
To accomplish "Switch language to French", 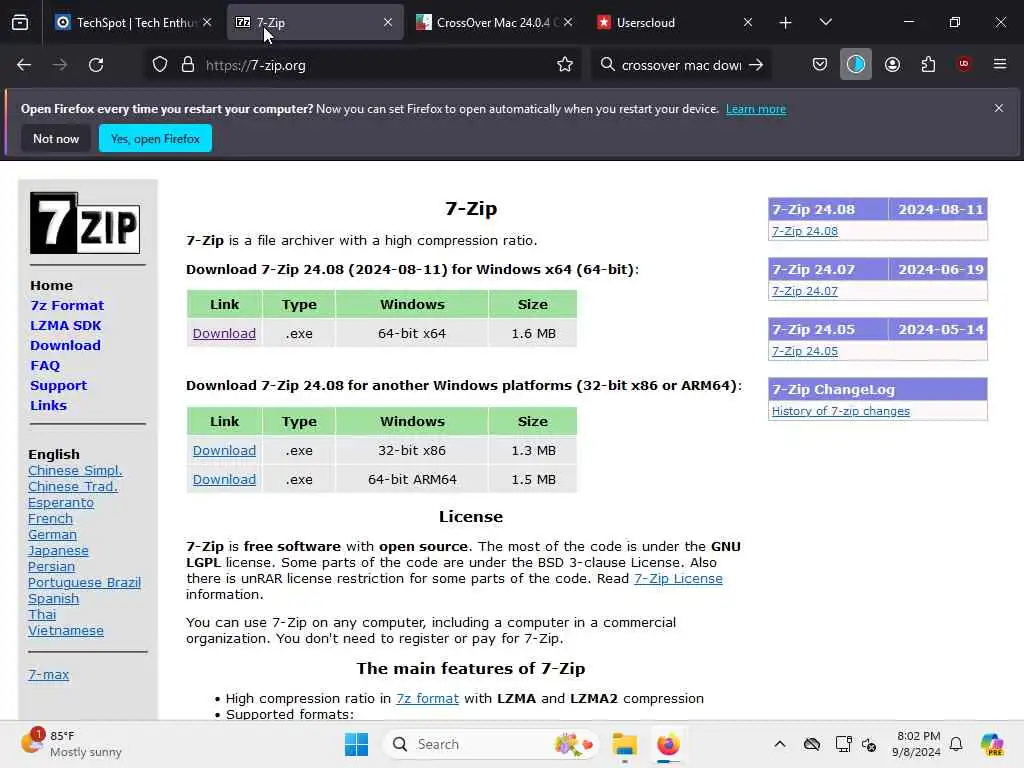I will click(x=50, y=519).
